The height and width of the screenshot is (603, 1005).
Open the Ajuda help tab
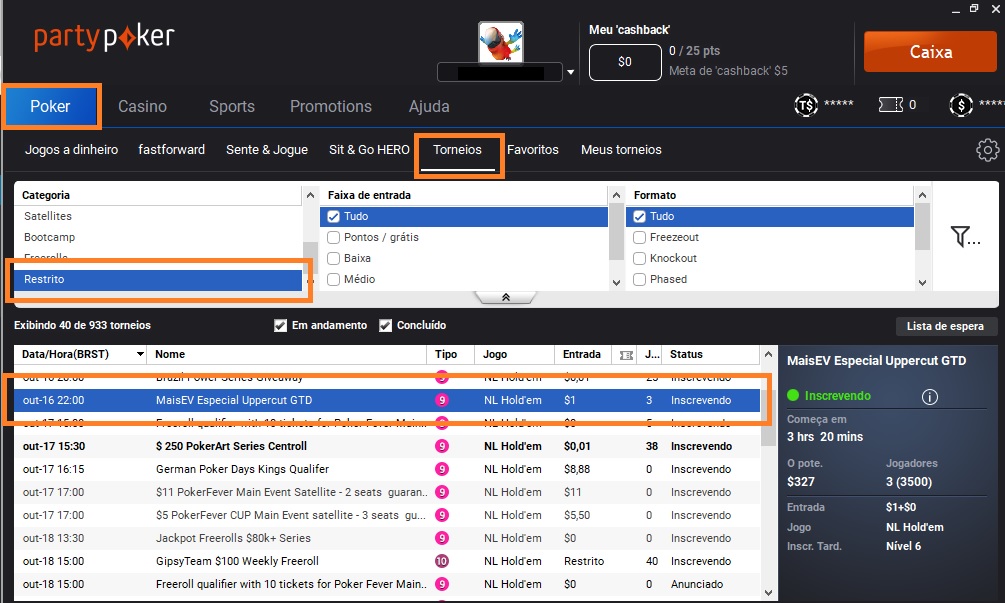[429, 106]
